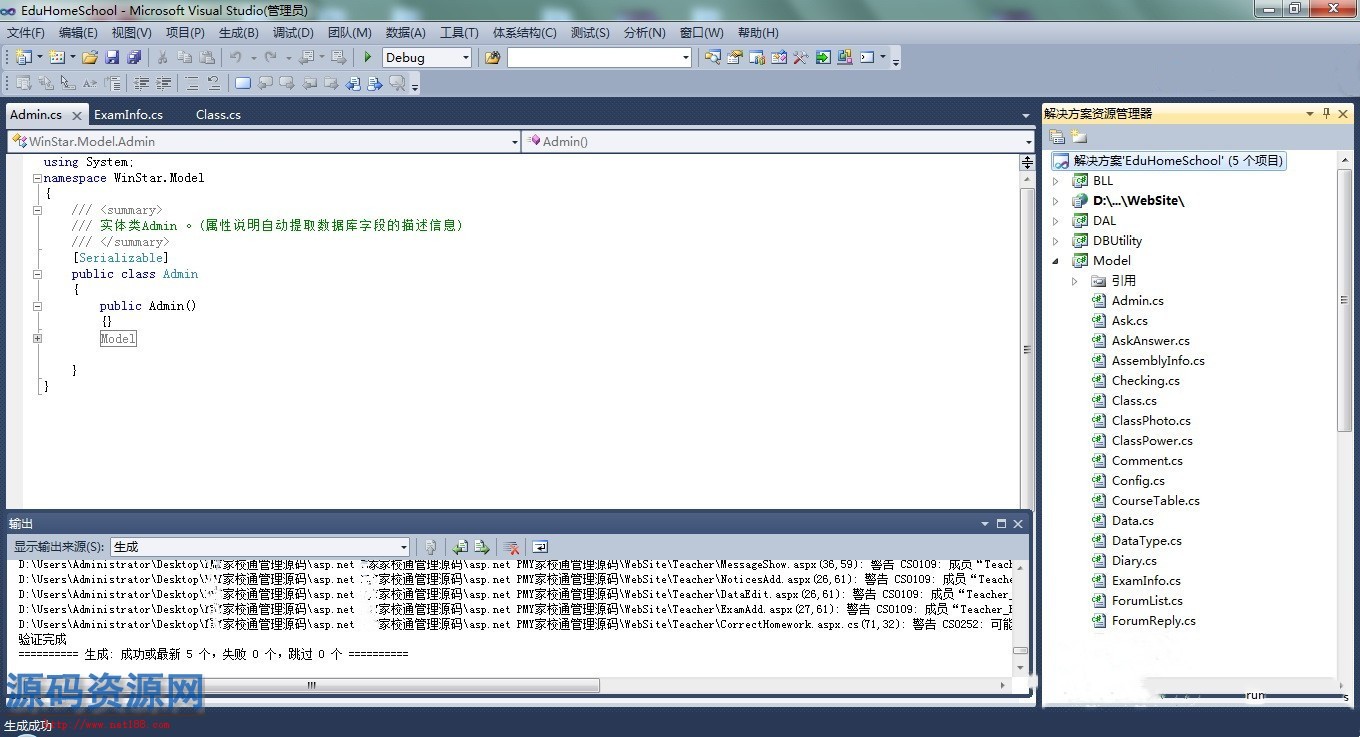Select AskAnswer.cs in Solution Explorer
1360x737 pixels.
[1150, 341]
